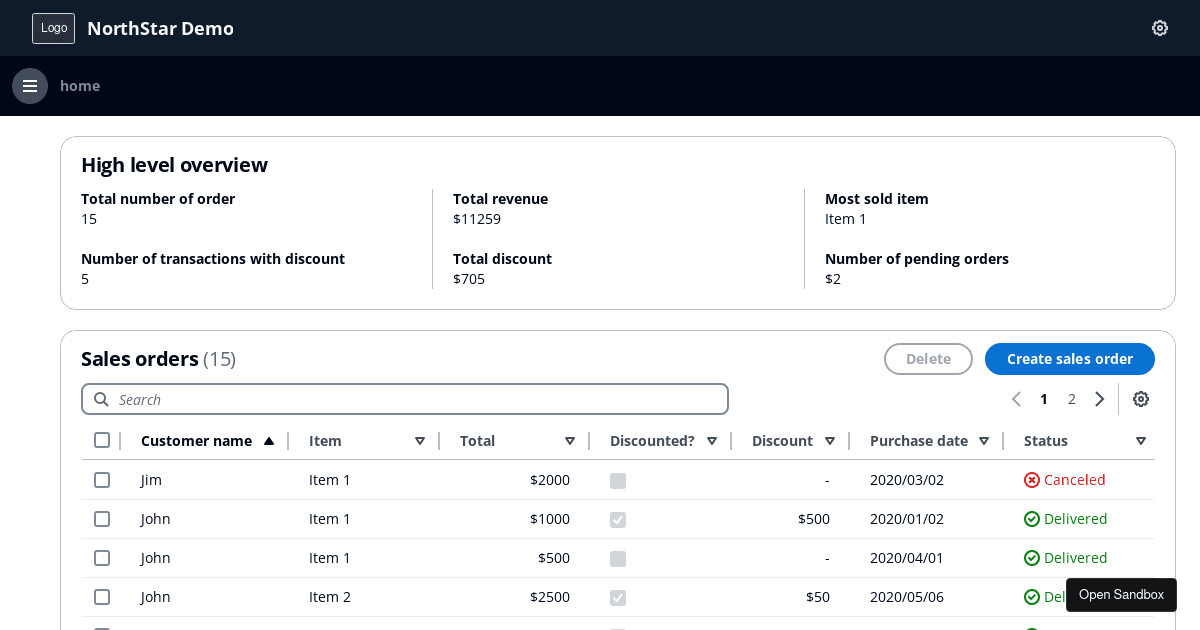
Task: Open the table preferences gear near pagination
Action: (x=1140, y=399)
